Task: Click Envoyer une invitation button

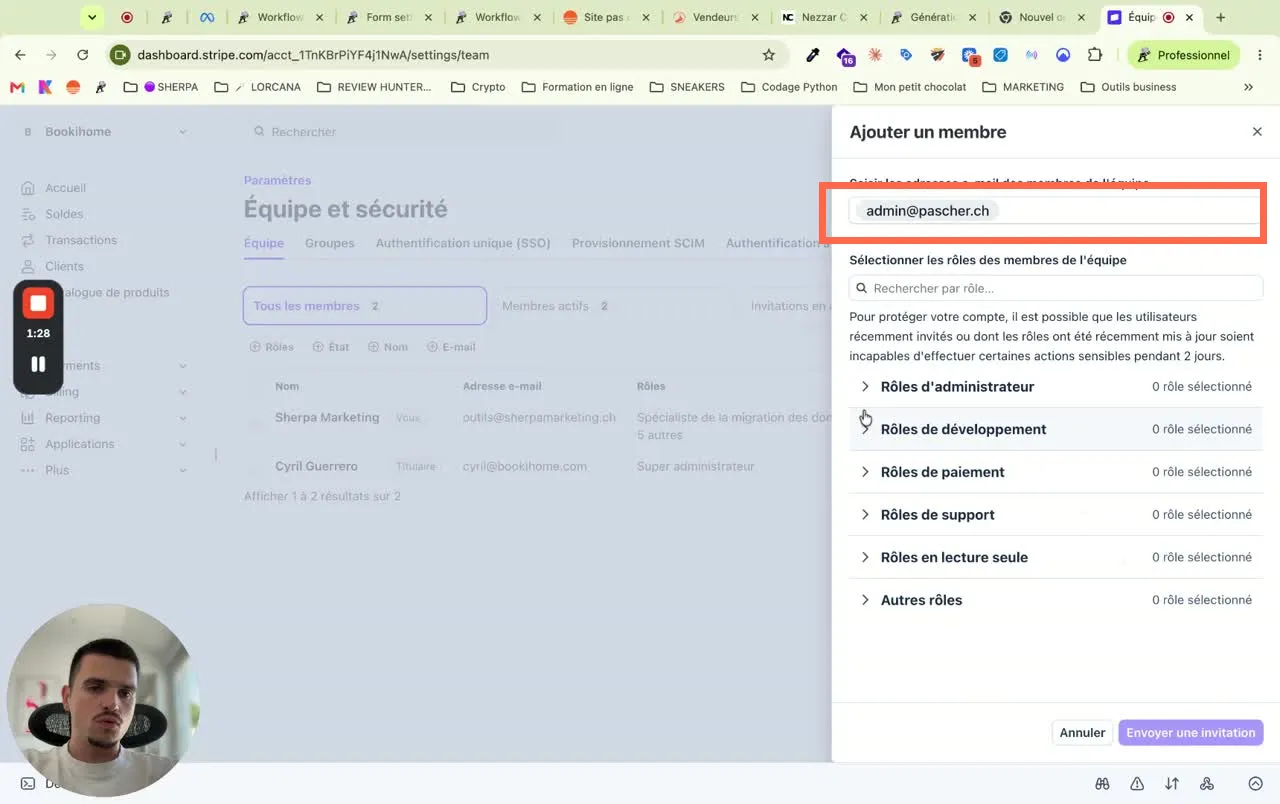Action: pos(1191,733)
